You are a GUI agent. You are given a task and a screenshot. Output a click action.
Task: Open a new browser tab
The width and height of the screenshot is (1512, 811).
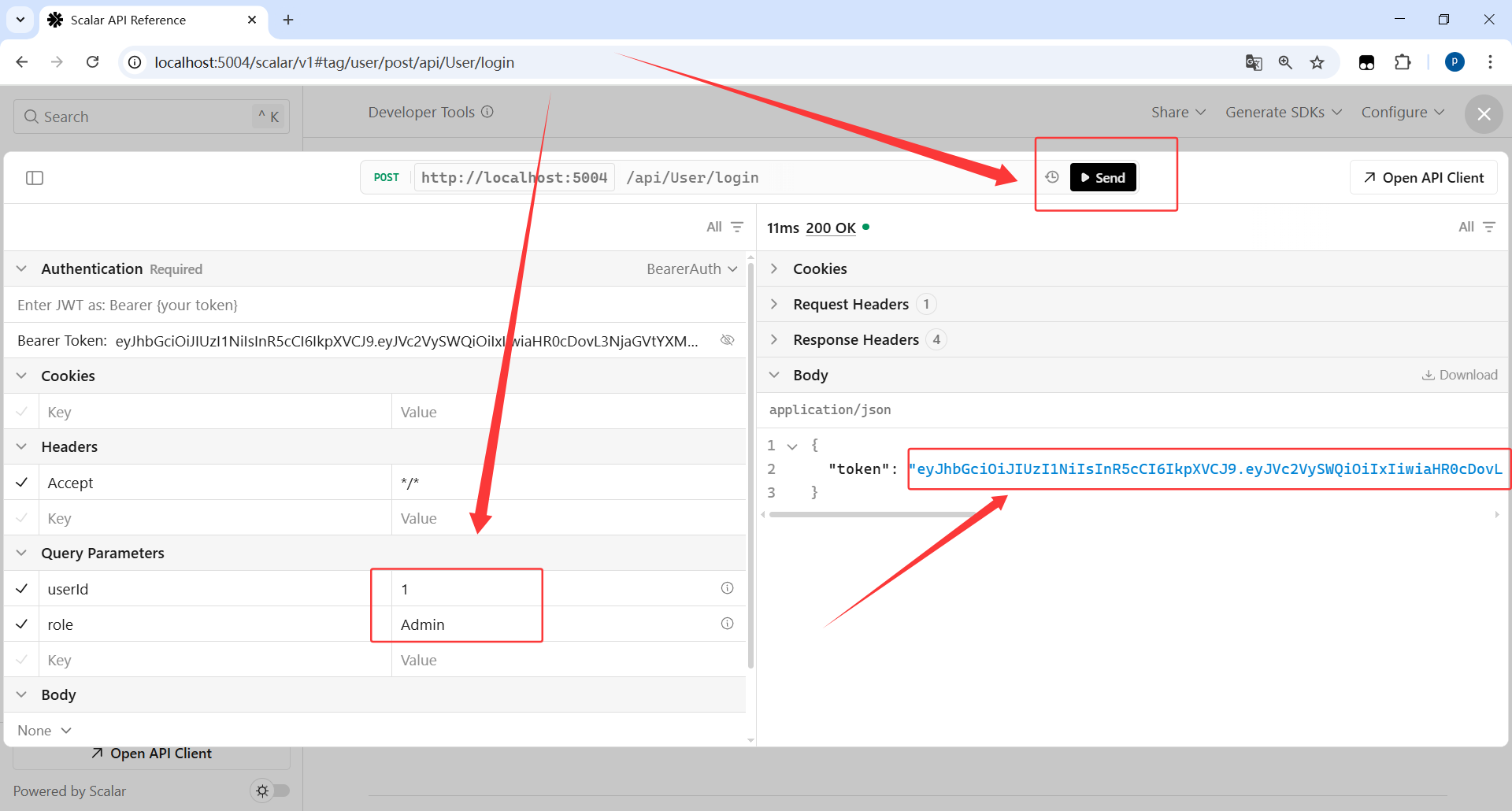(288, 20)
